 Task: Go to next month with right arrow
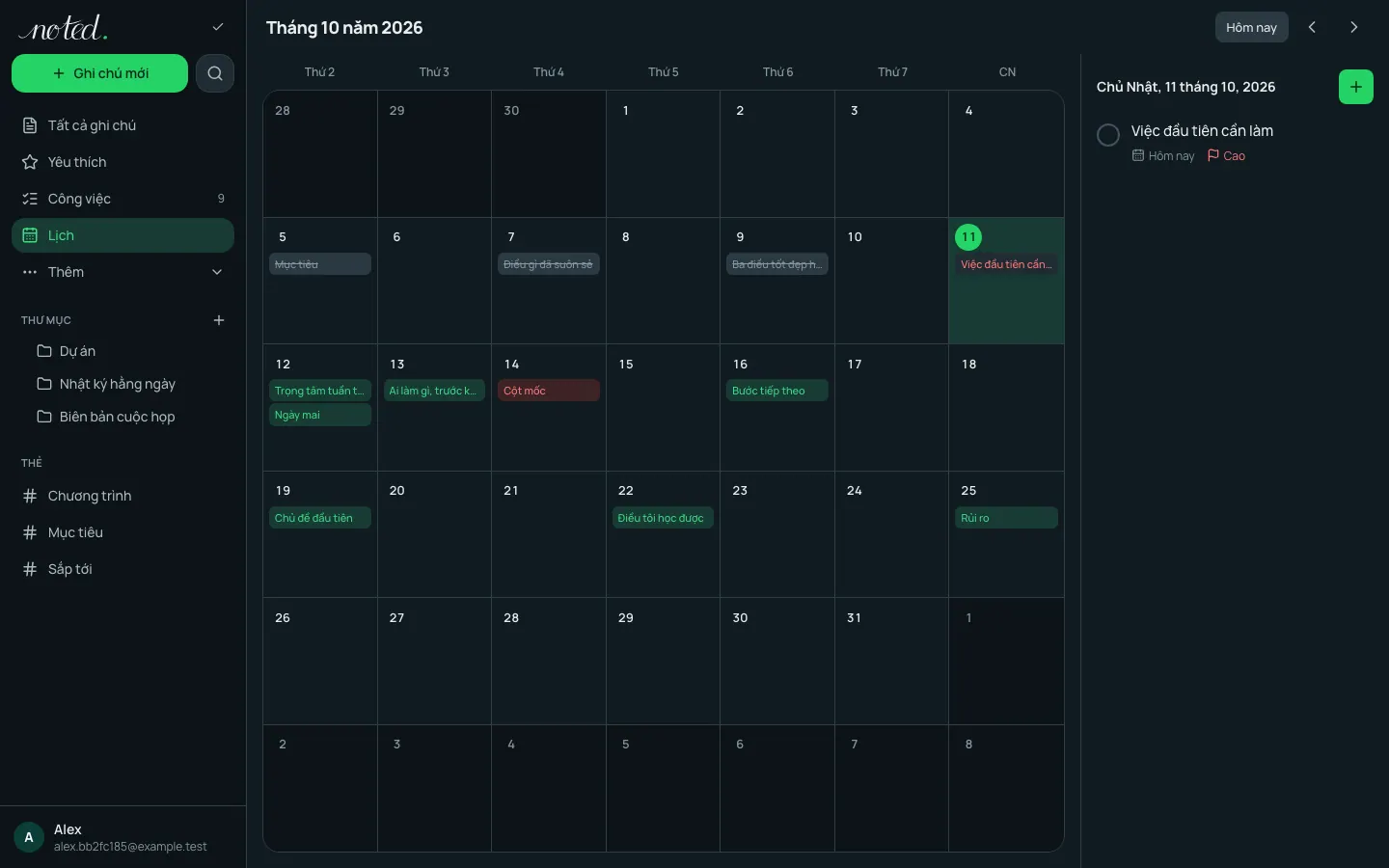pyautogui.click(x=1353, y=27)
